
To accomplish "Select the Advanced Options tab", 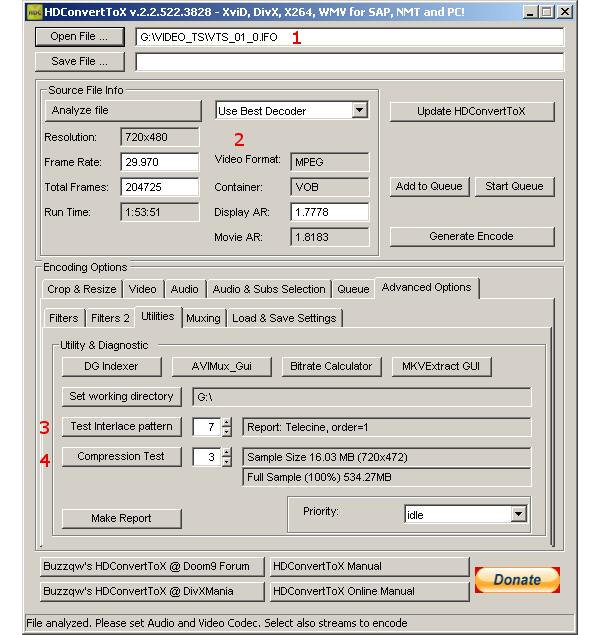I will (427, 288).
